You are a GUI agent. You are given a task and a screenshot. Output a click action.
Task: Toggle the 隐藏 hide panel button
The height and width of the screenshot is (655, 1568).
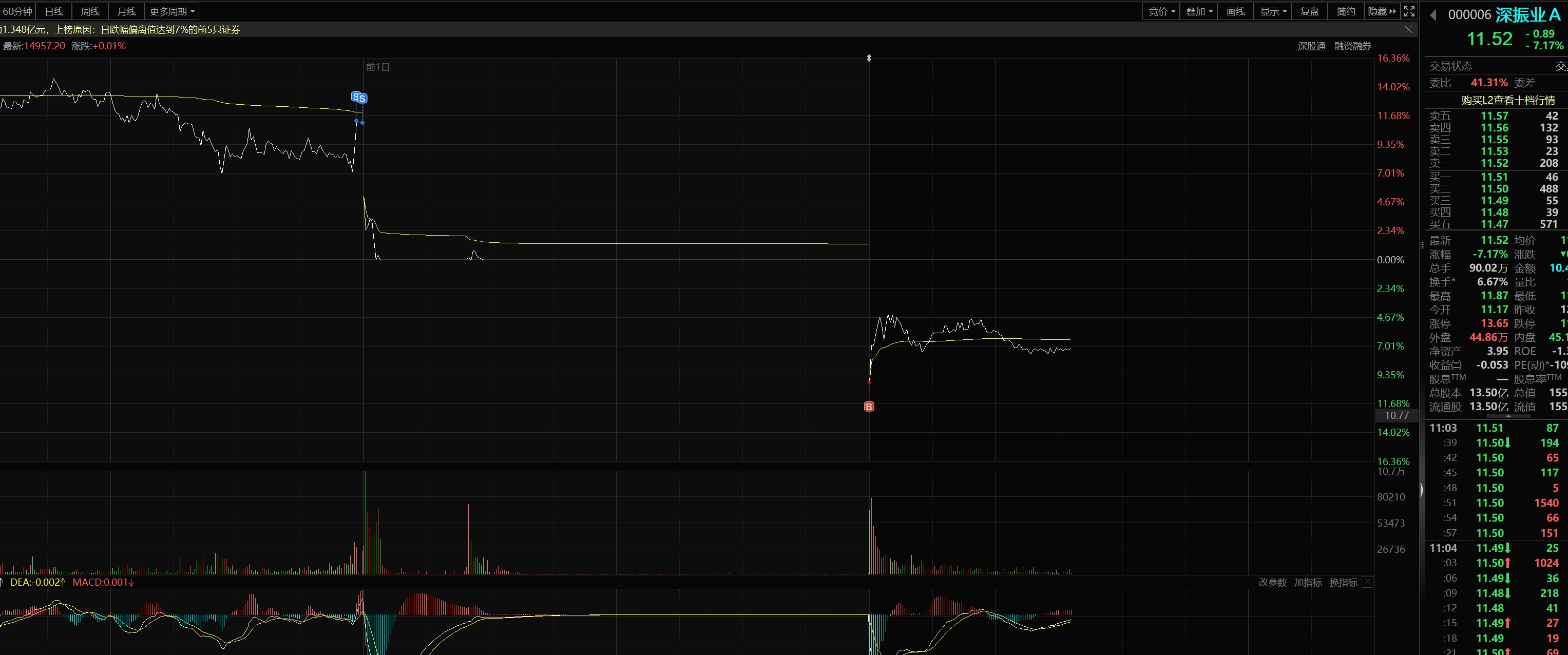(x=1382, y=11)
